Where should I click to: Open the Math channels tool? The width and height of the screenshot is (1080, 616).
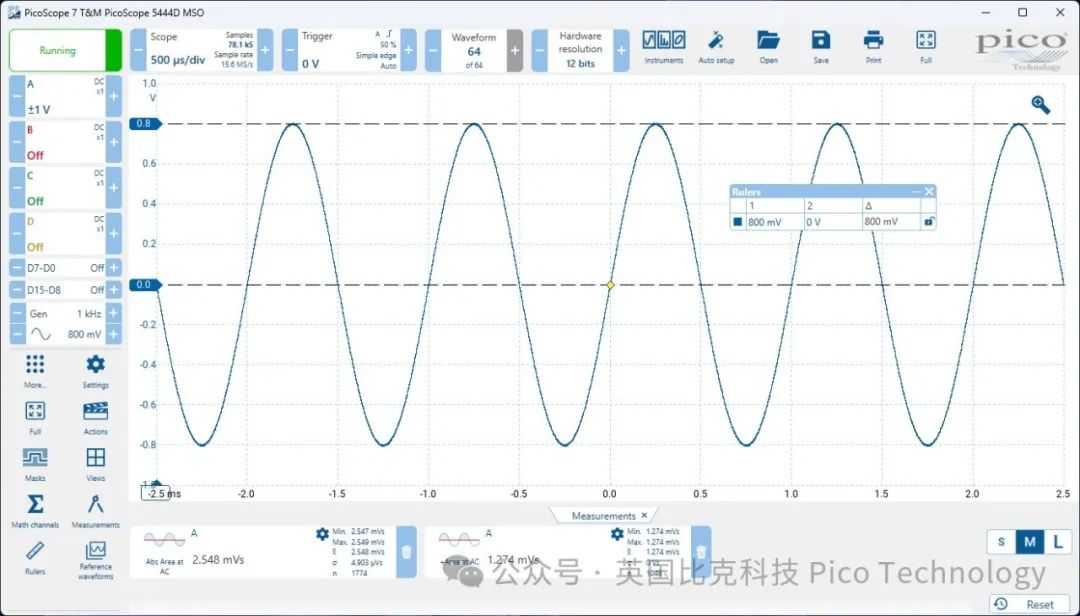coord(35,510)
